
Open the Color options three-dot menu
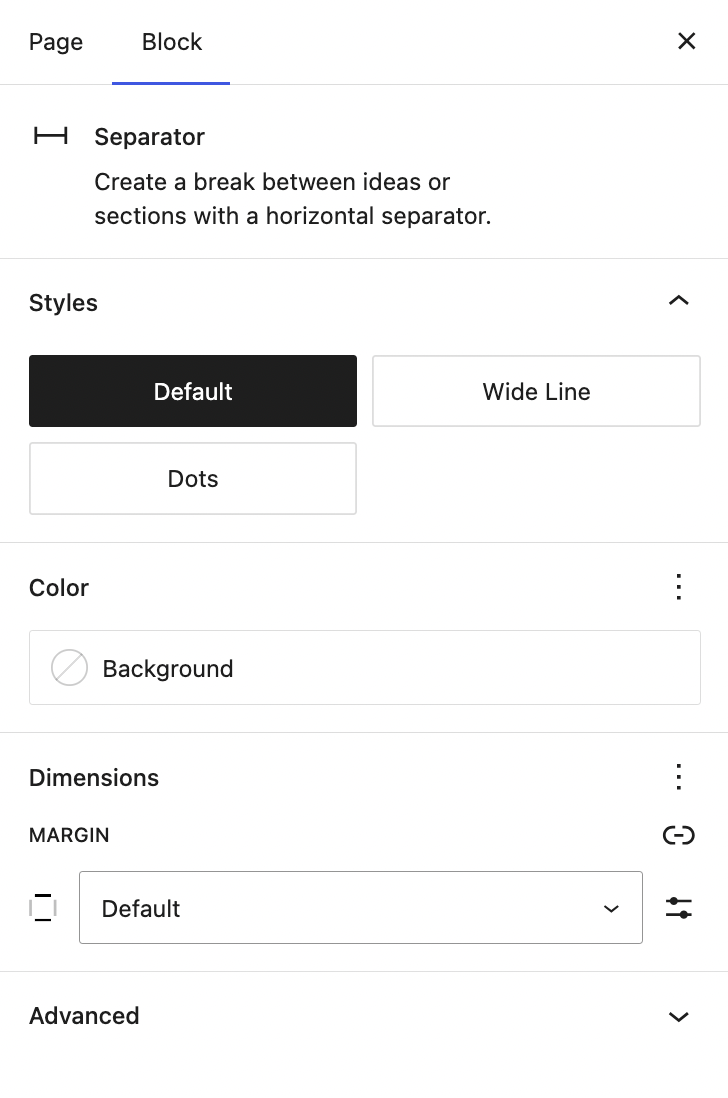[679, 587]
